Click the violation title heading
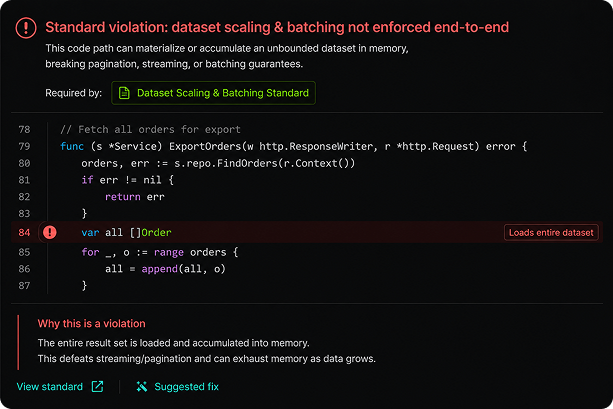Image resolution: width=613 pixels, height=409 pixels. point(277,27)
